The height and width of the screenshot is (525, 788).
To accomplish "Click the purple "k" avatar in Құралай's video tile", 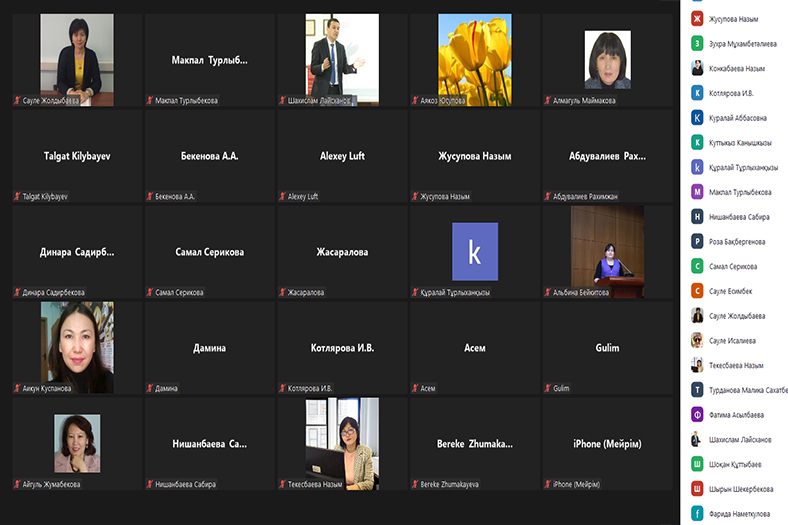I will pyautogui.click(x=474, y=252).
